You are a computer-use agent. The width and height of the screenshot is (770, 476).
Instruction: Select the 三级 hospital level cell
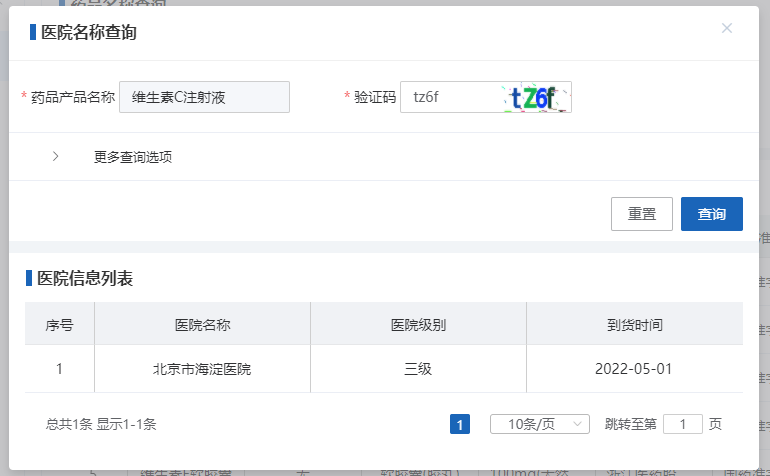[418, 369]
